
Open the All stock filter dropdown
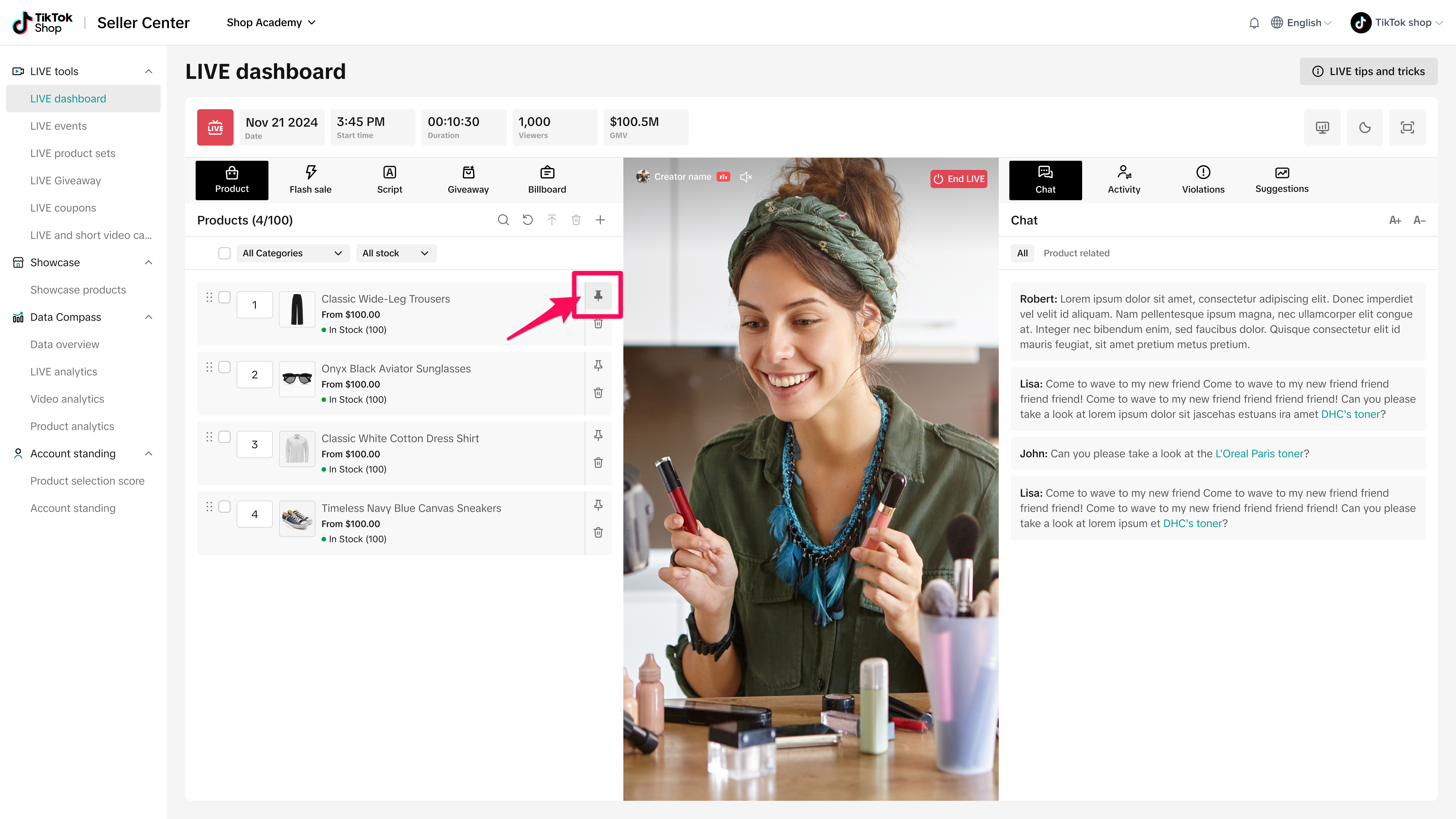point(396,253)
